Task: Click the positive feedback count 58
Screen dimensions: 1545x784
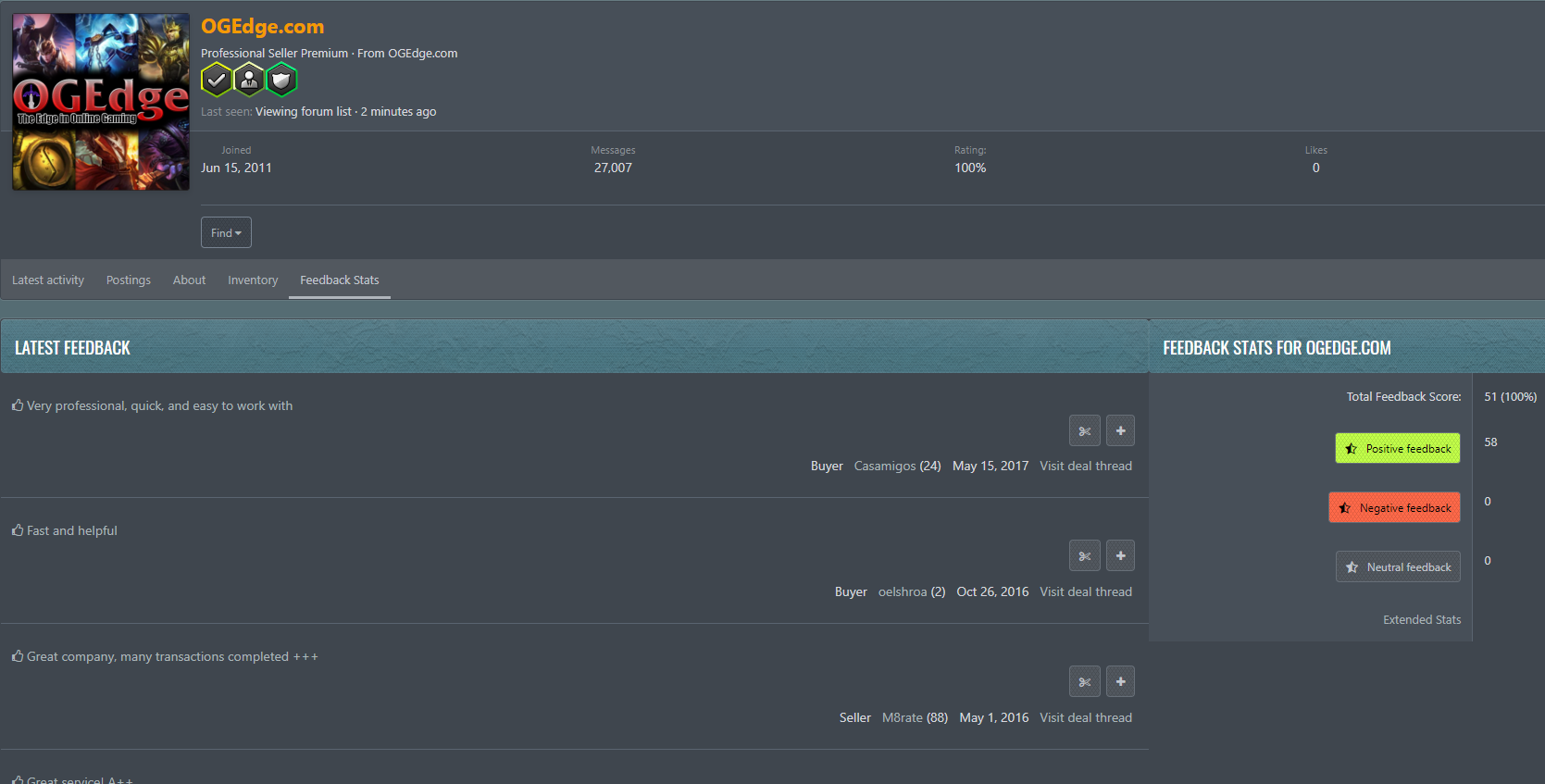Action: pyautogui.click(x=1490, y=442)
